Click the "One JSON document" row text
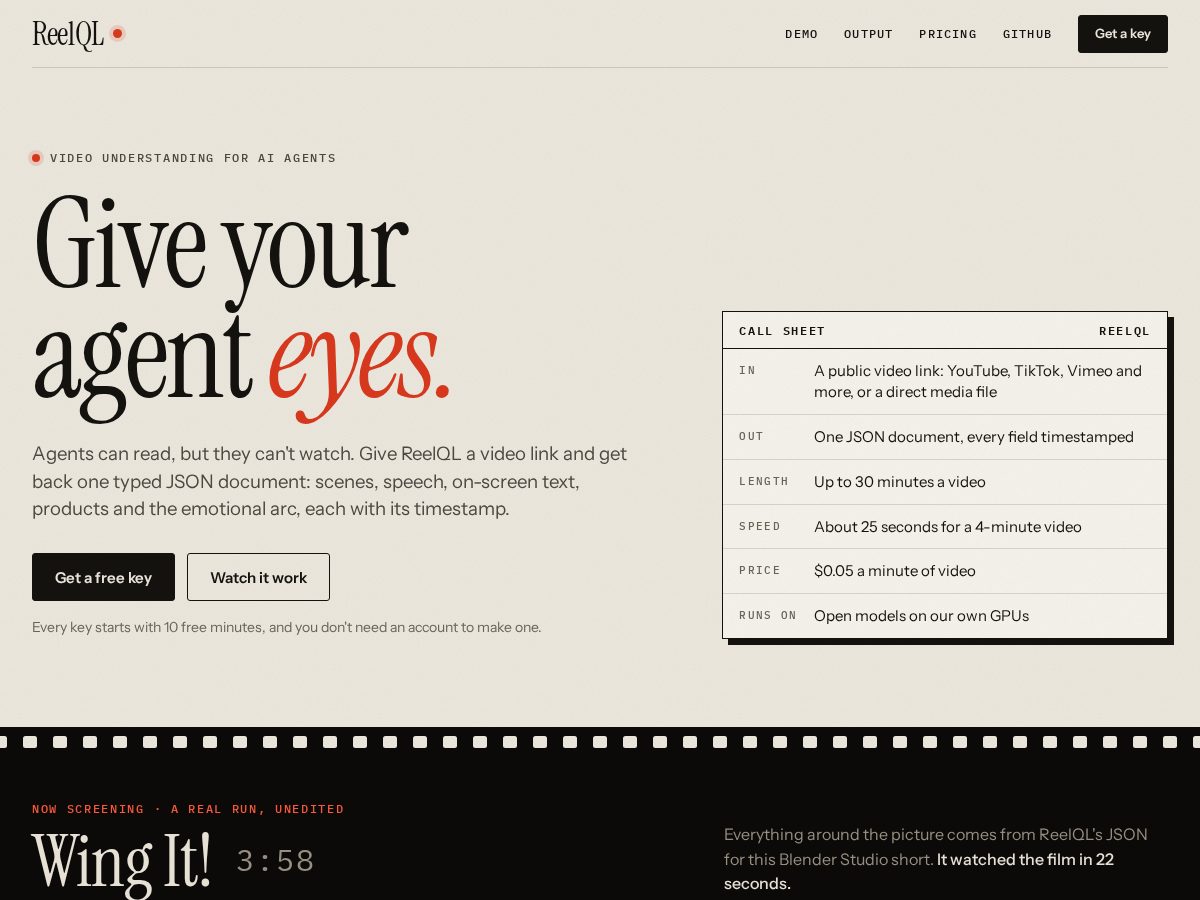 pyautogui.click(x=974, y=437)
